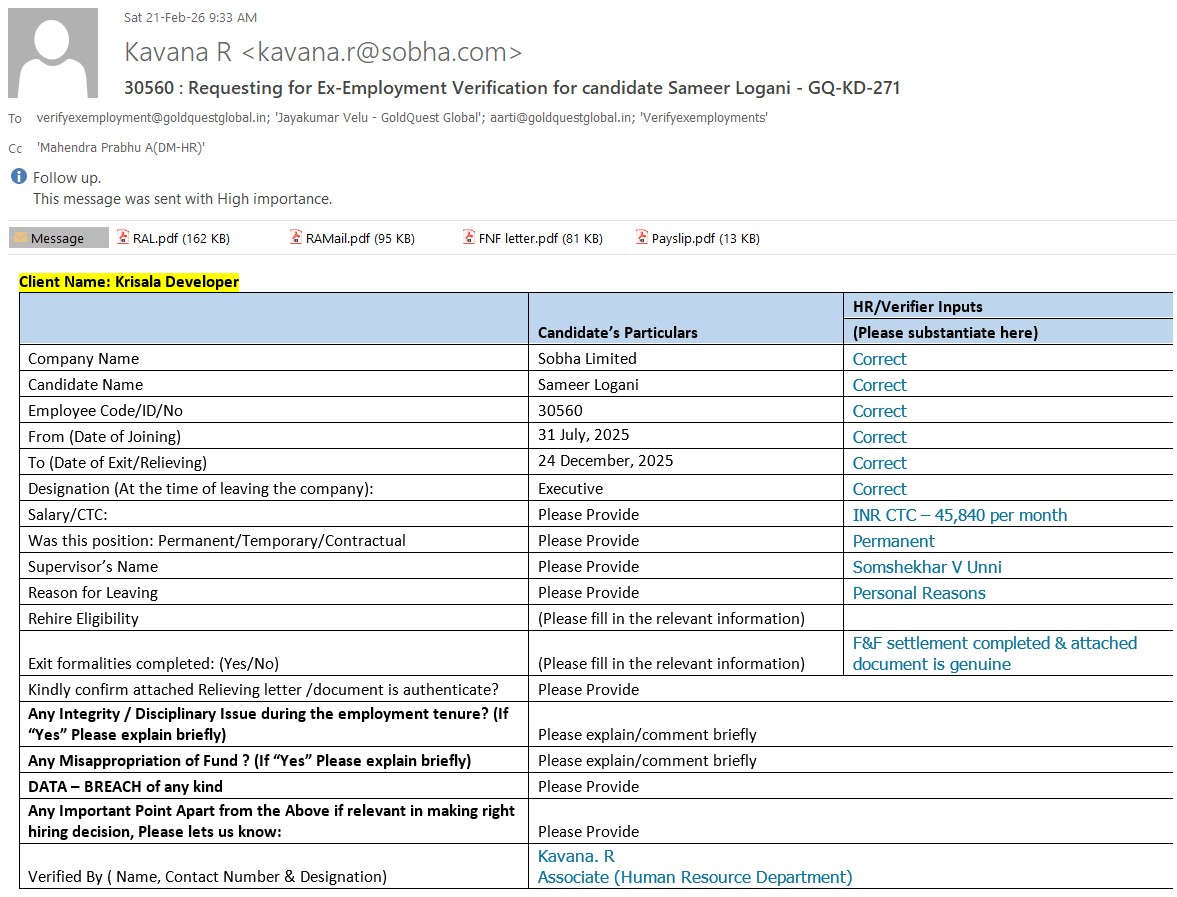Click the salary value INR CTC – 45,840 cell
This screenshot has width=1177, height=897.
coord(959,515)
